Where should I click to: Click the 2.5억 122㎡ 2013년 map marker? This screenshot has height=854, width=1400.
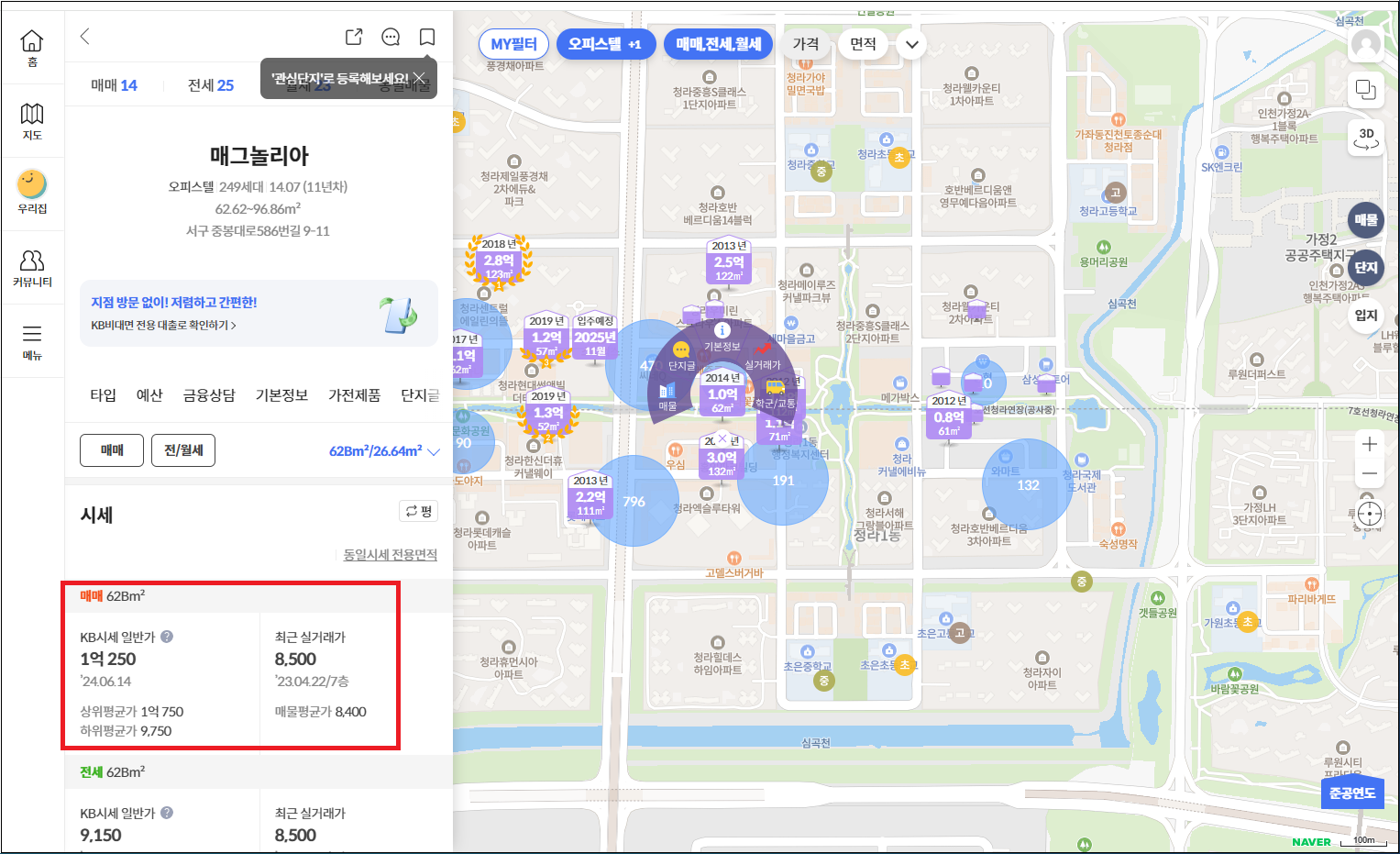(730, 261)
